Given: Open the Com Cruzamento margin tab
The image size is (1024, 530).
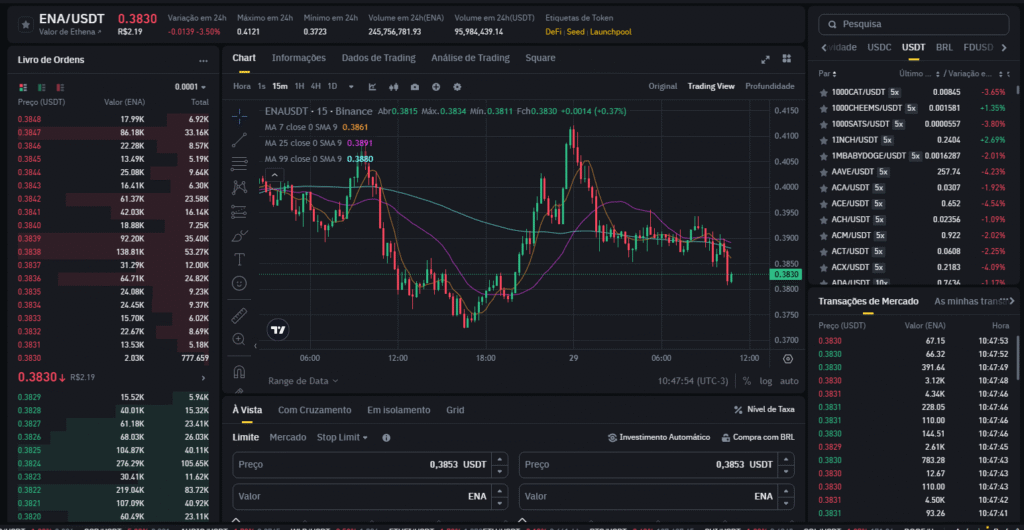Looking at the screenshot, I should [314, 410].
